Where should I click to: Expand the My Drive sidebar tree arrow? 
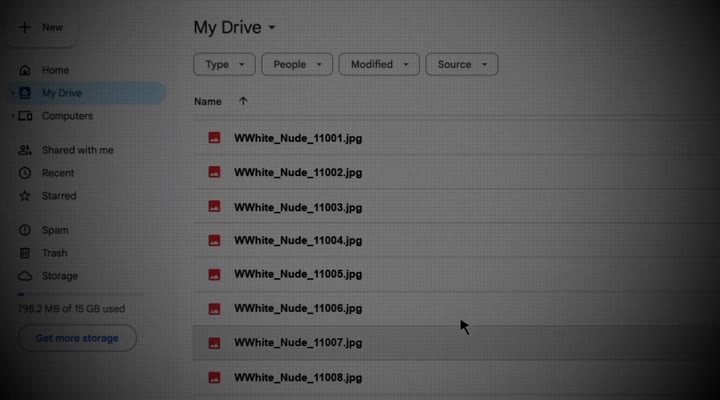[x=13, y=93]
